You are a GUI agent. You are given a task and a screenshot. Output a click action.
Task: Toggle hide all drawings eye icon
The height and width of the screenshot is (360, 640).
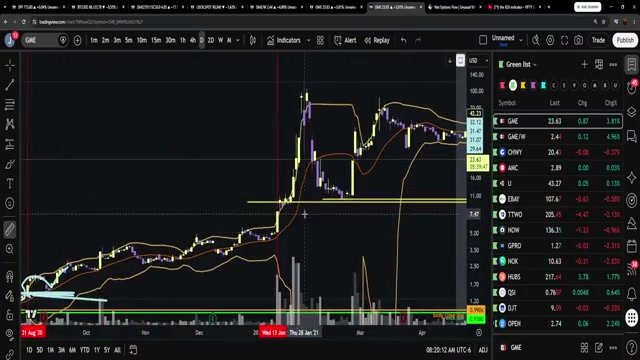pyautogui.click(x=10, y=335)
